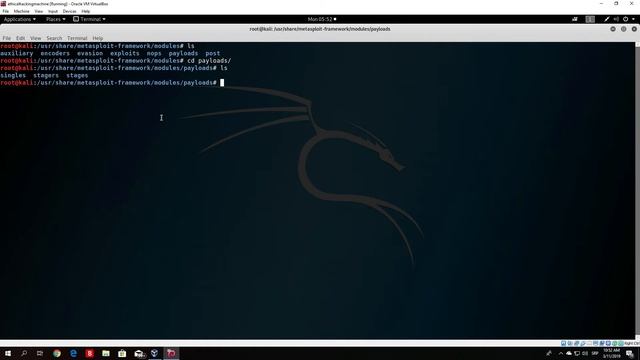Click the OneDrive cloud tray icon
640x360 pixels.
[x=569, y=353]
